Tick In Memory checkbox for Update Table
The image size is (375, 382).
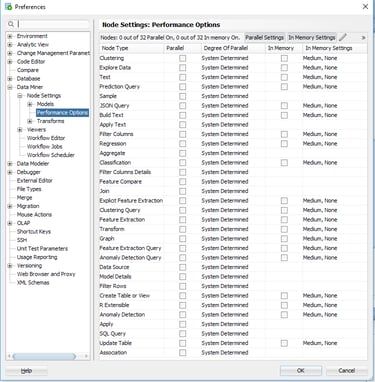pyautogui.click(x=284, y=343)
